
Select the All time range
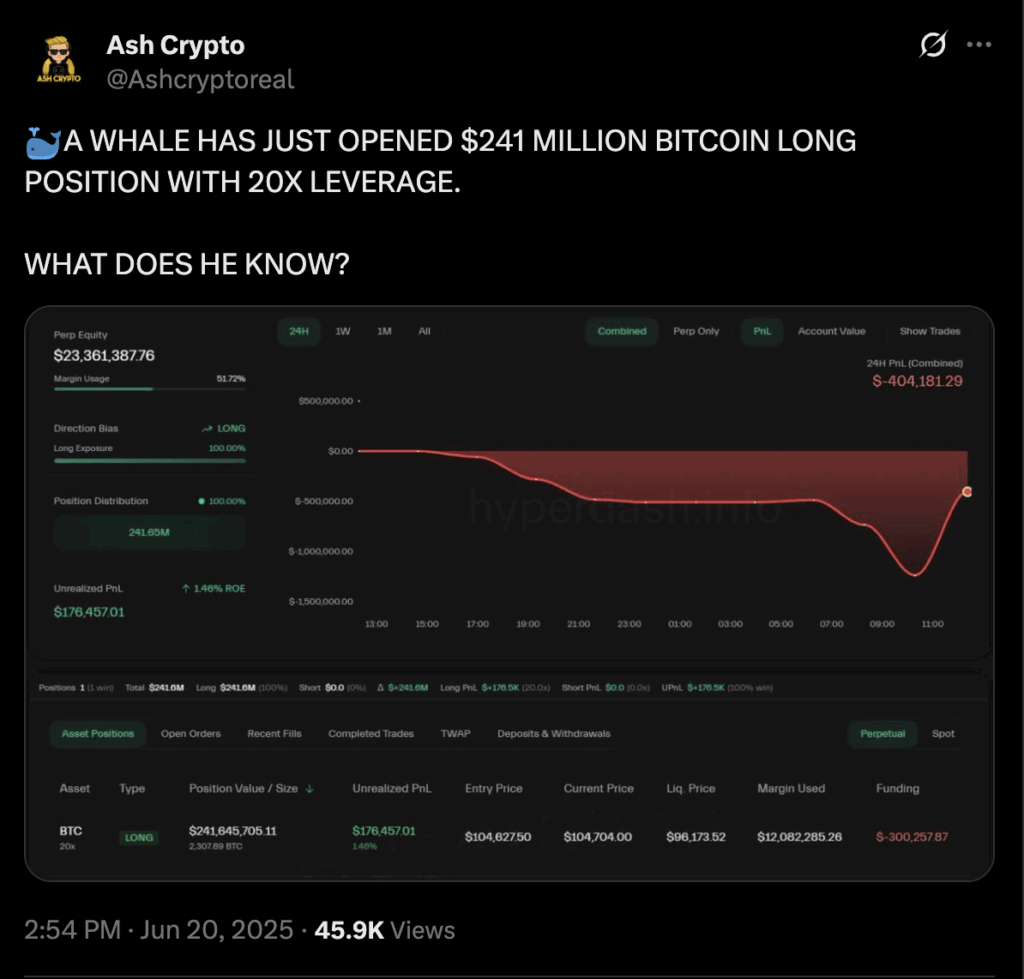[424, 331]
